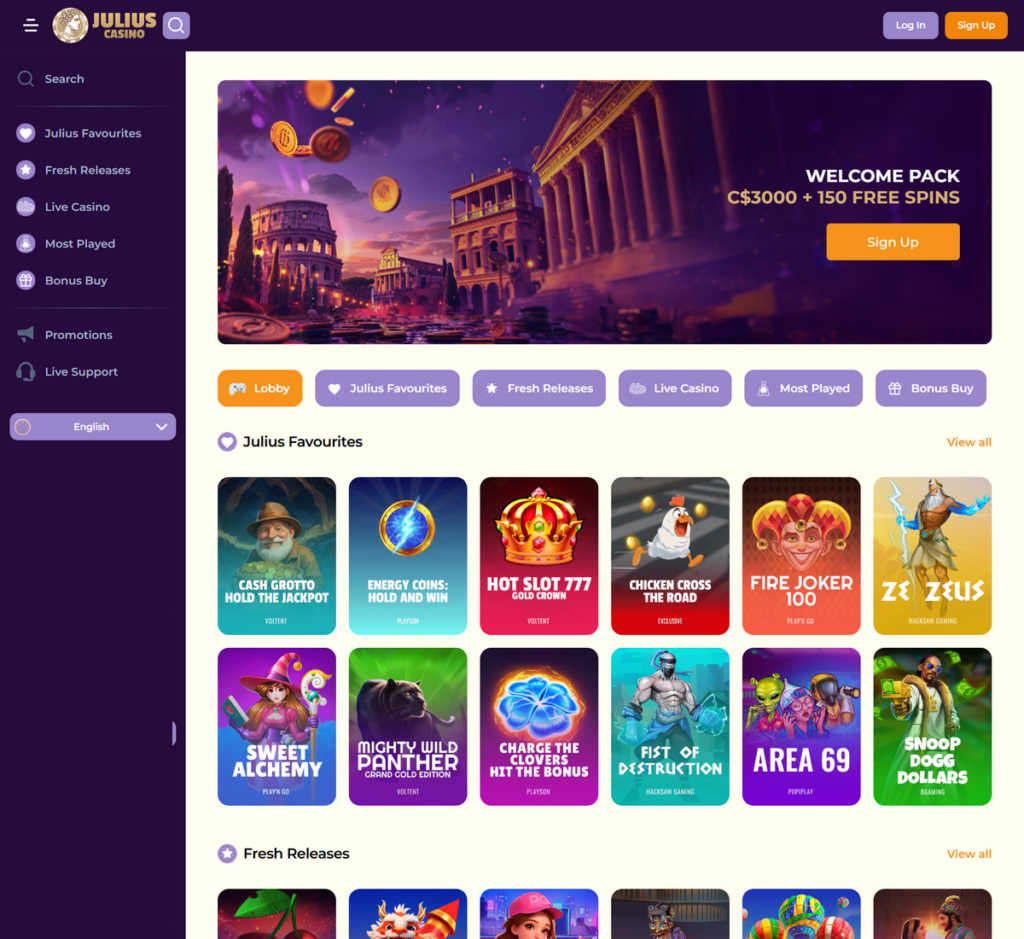The image size is (1024, 939).
Task: Click the Log In button
Action: tap(910, 25)
